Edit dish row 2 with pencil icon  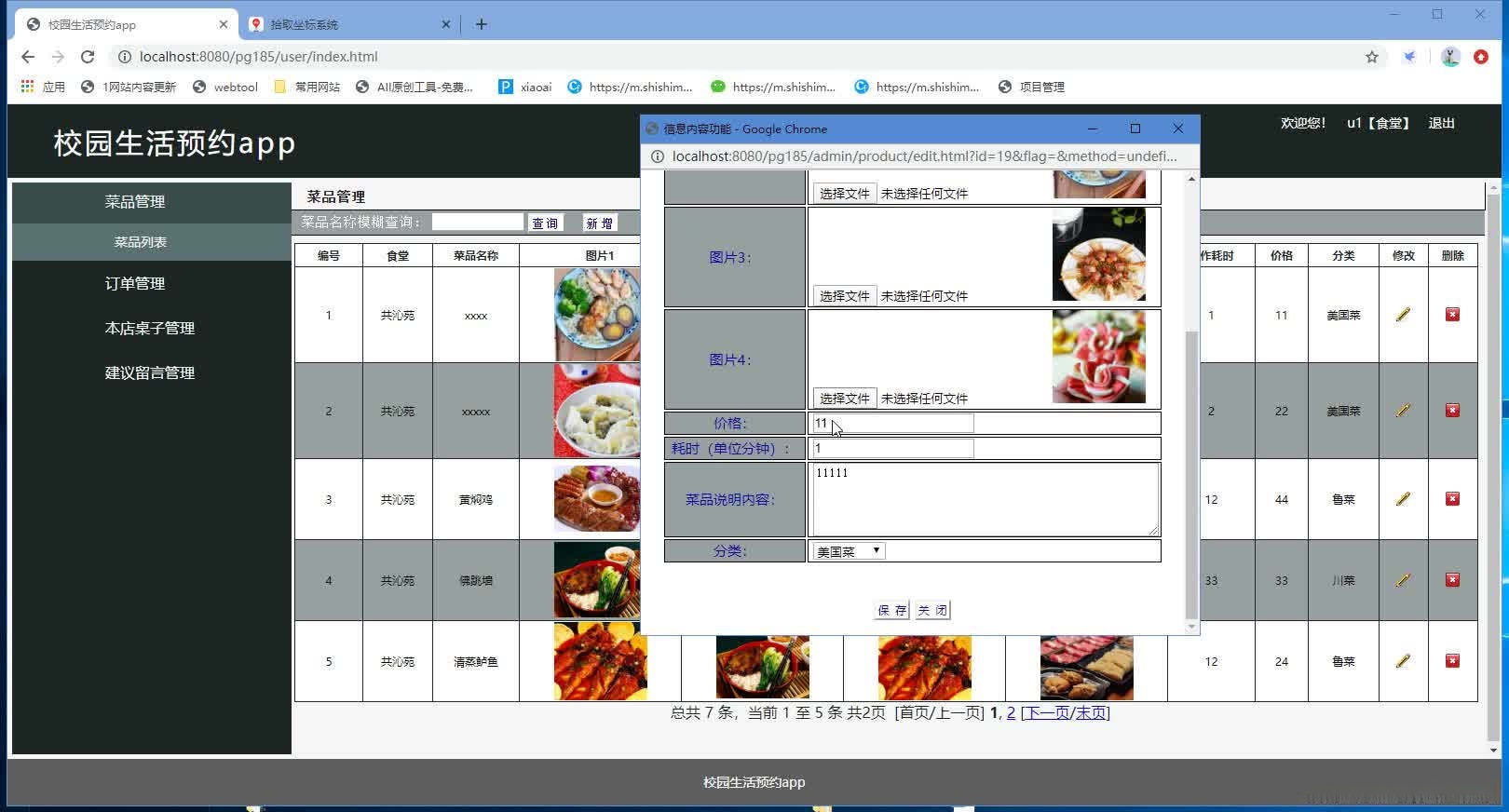tap(1403, 411)
